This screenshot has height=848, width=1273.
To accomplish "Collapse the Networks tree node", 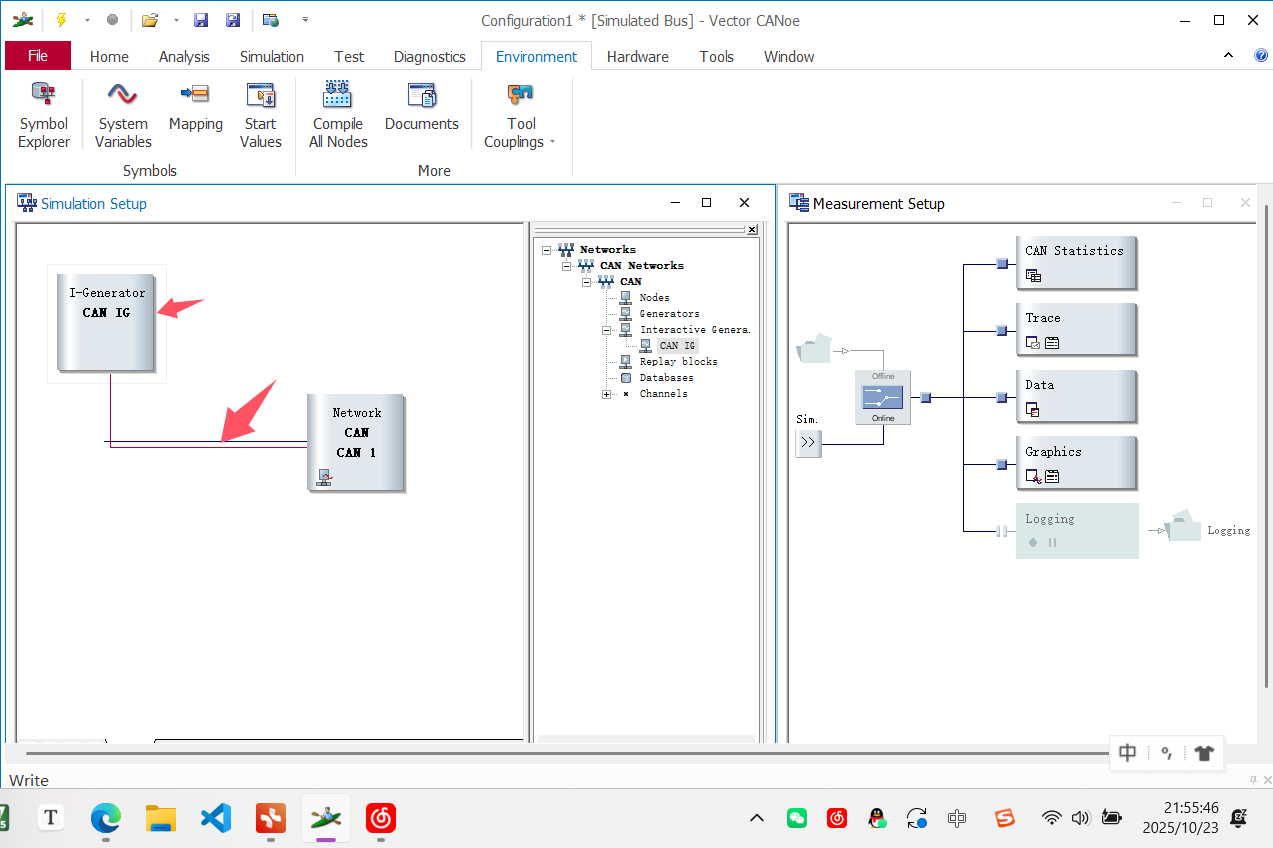I will pyautogui.click(x=547, y=250).
